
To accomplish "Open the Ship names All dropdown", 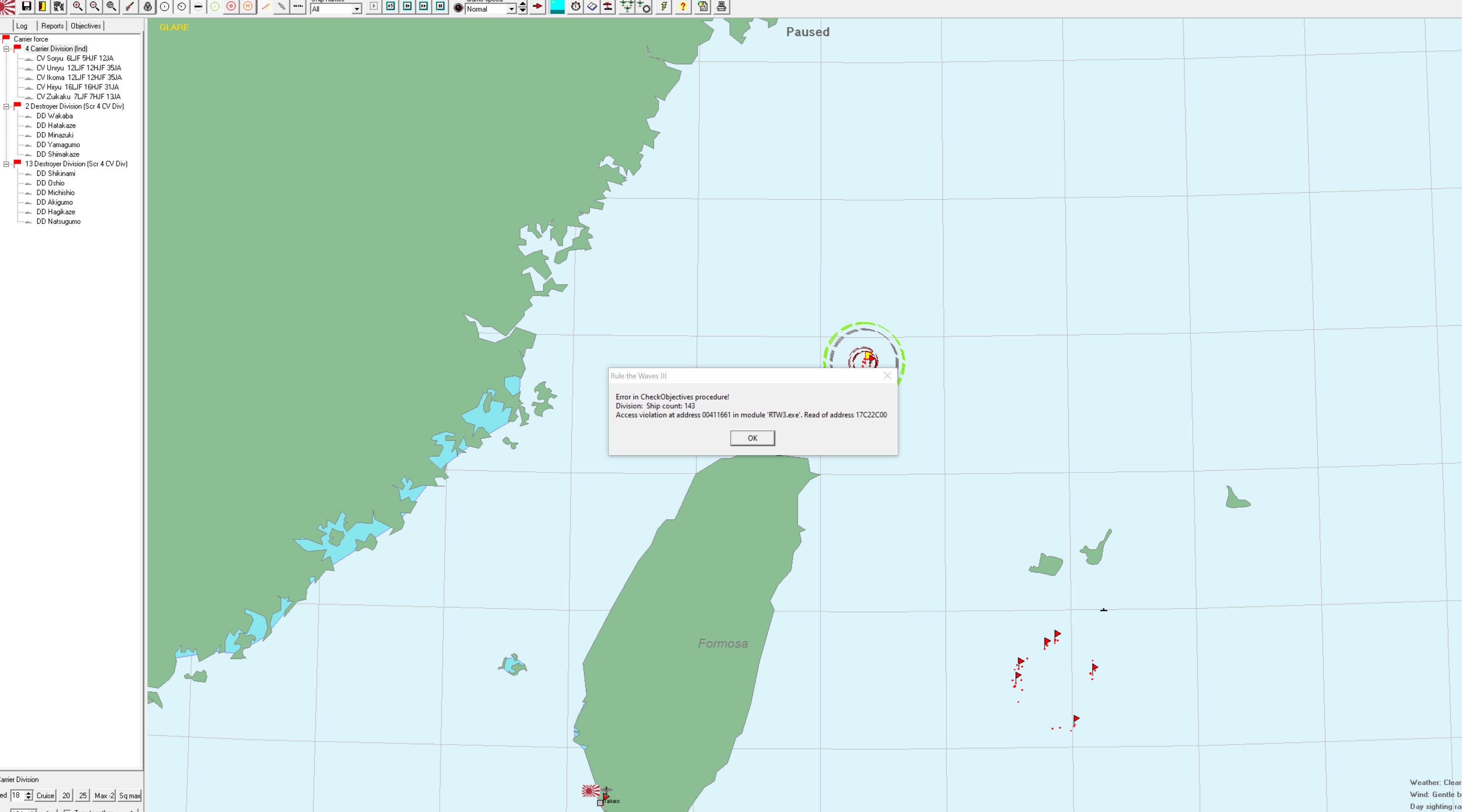I will click(x=357, y=9).
